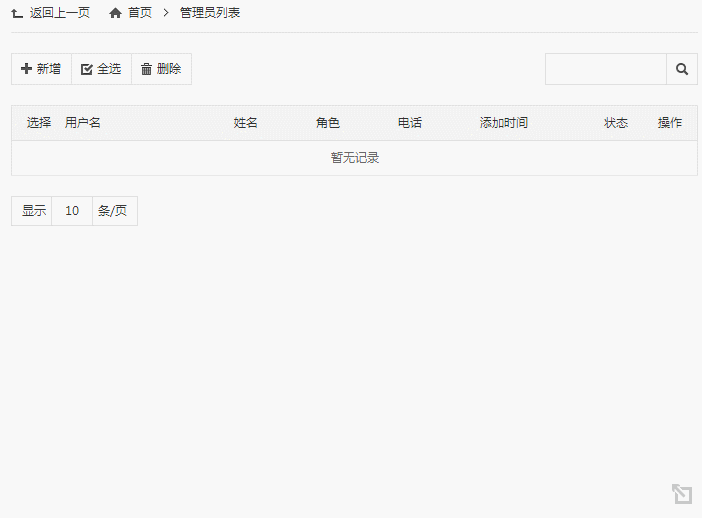Click the 姓名 column header
The height and width of the screenshot is (518, 702).
pos(246,123)
